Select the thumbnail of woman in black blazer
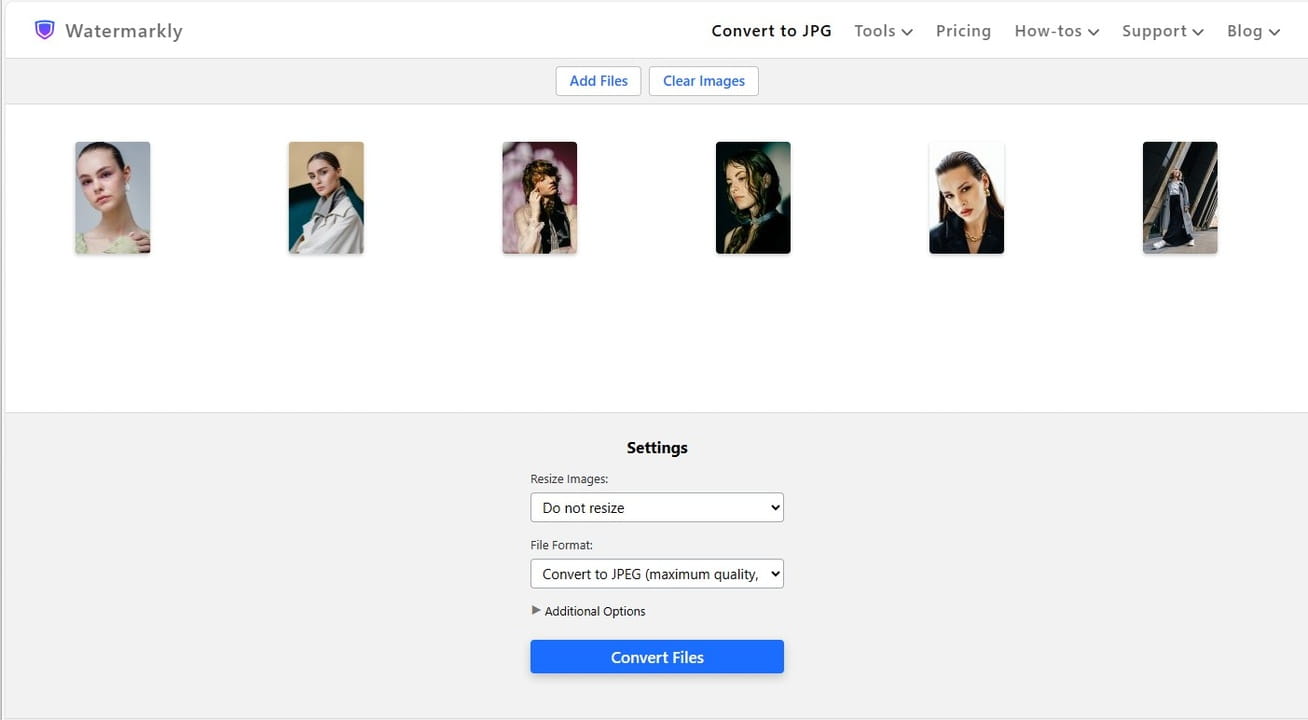The width and height of the screenshot is (1308, 720). pos(967,198)
